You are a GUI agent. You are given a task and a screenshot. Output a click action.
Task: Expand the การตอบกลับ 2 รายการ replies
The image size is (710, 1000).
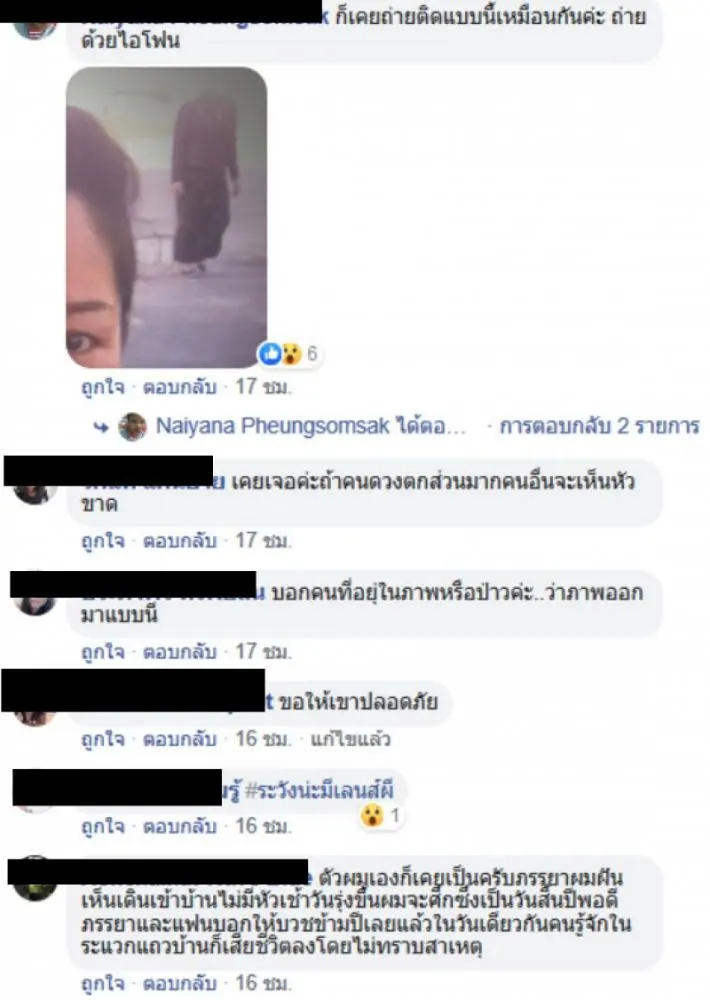pos(600,426)
